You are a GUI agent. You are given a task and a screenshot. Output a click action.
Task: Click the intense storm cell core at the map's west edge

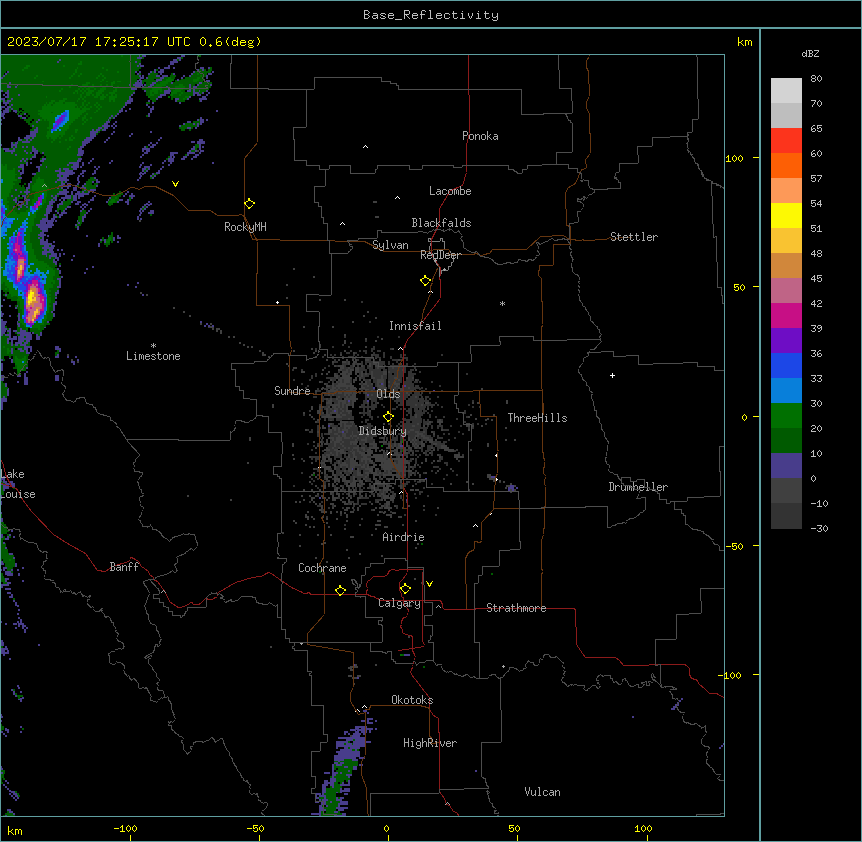34,301
